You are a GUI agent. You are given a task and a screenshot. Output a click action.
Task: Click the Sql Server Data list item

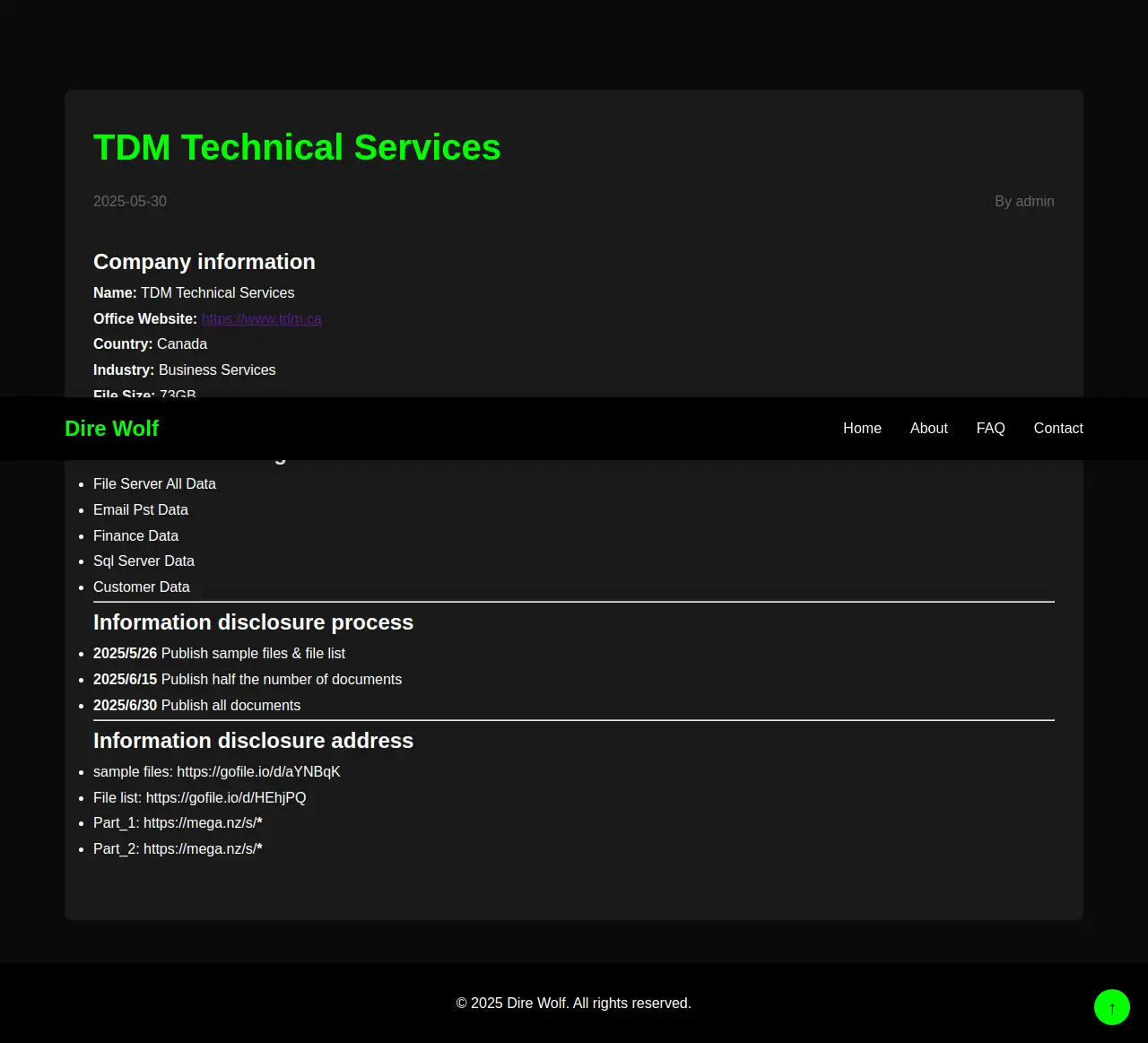pos(143,561)
